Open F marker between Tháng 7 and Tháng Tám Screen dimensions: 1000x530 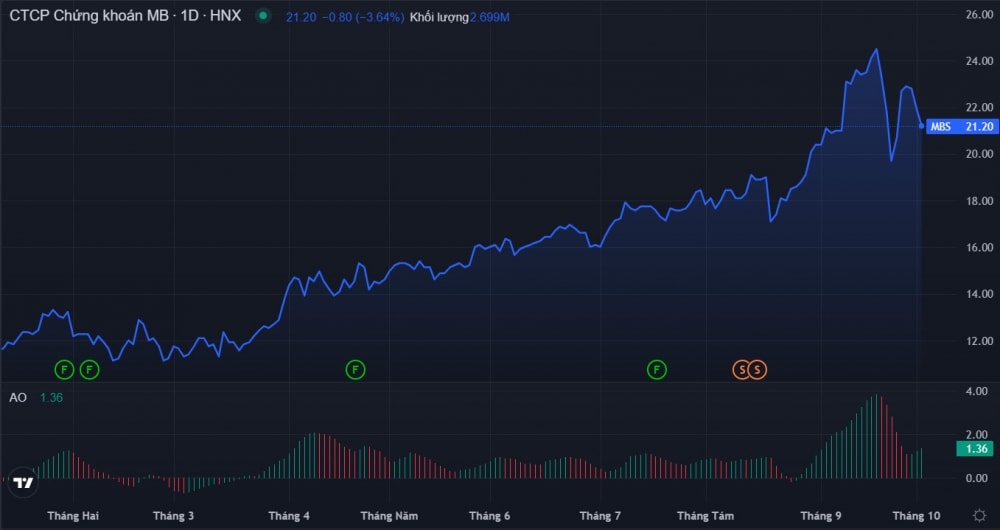[657, 369]
